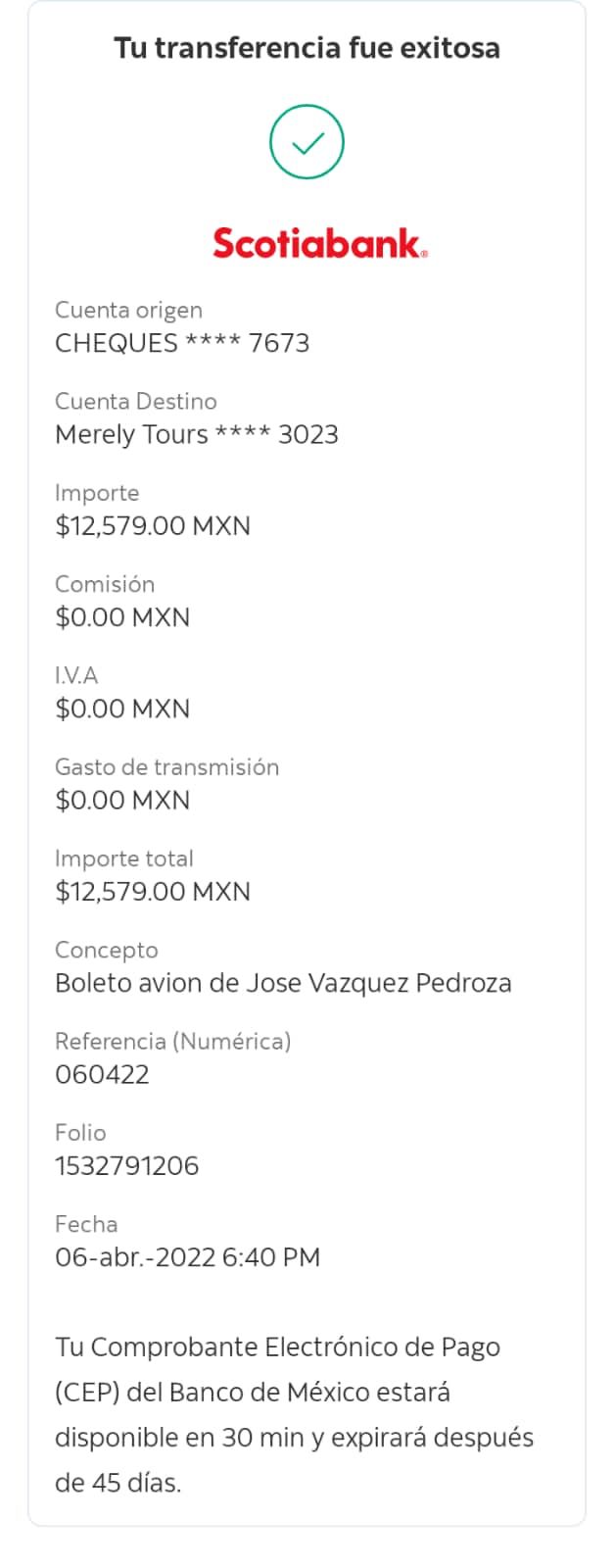Viewport: 614px width, 1568px height.
Task: Click the Scotiabank logo
Action: 320,243
